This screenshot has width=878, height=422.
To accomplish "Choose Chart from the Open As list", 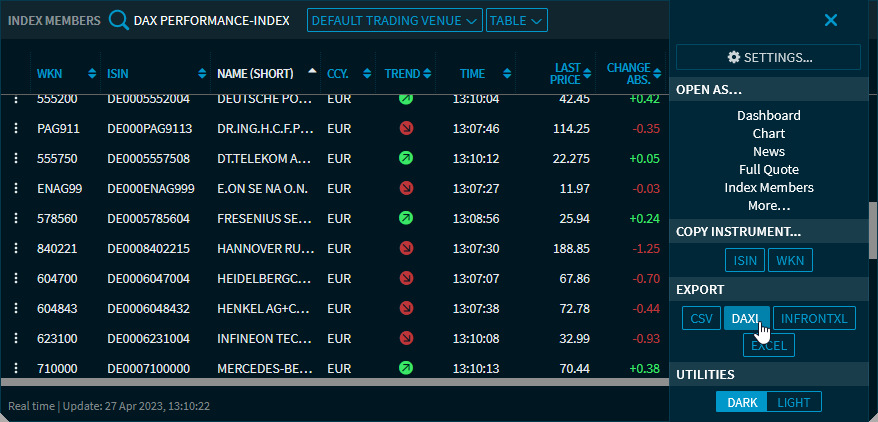I will [768, 133].
